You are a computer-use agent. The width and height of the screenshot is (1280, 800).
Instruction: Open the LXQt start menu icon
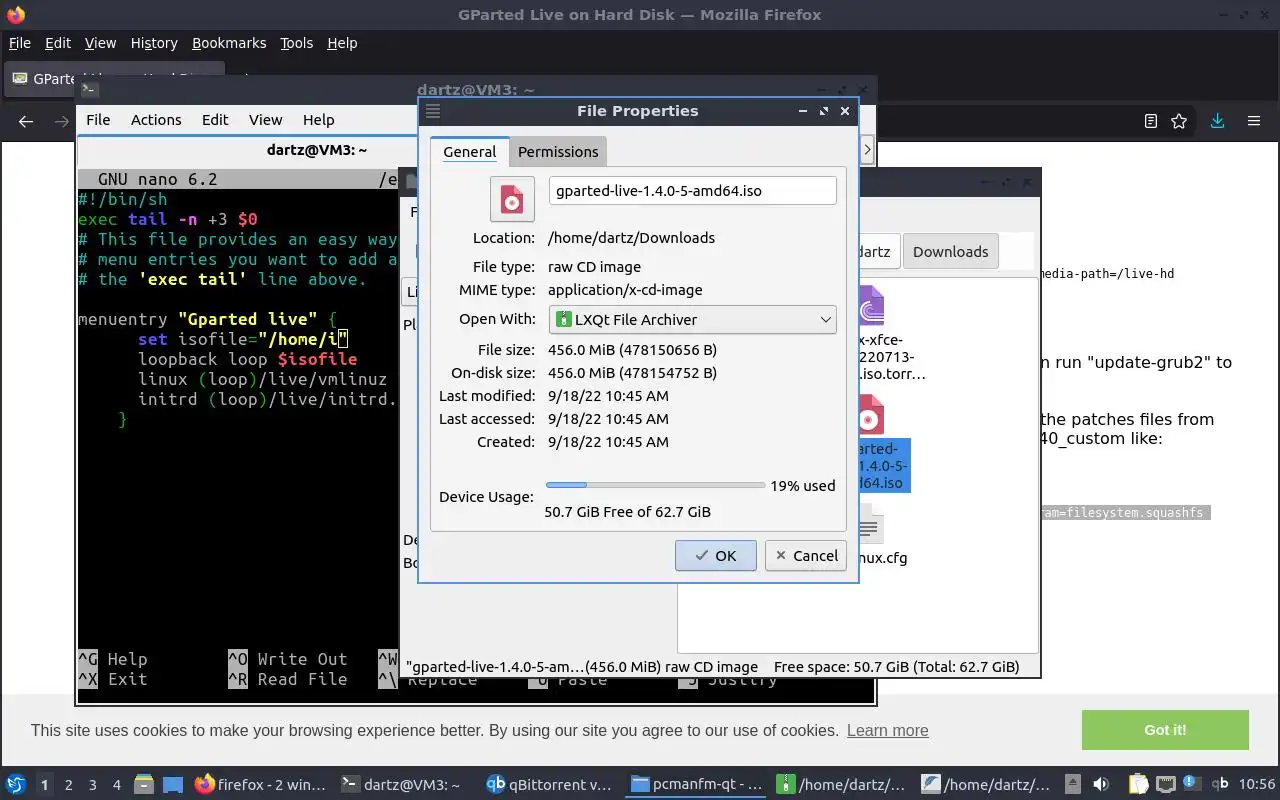[15, 784]
